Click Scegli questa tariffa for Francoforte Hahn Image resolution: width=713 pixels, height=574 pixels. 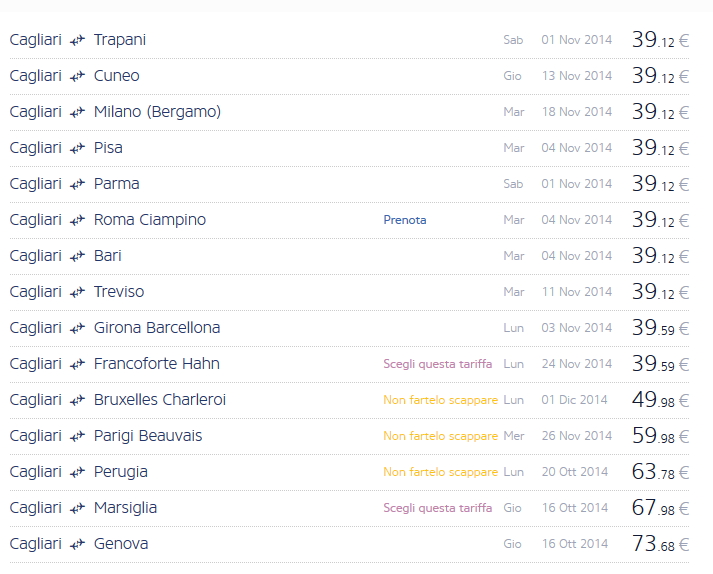point(437,364)
